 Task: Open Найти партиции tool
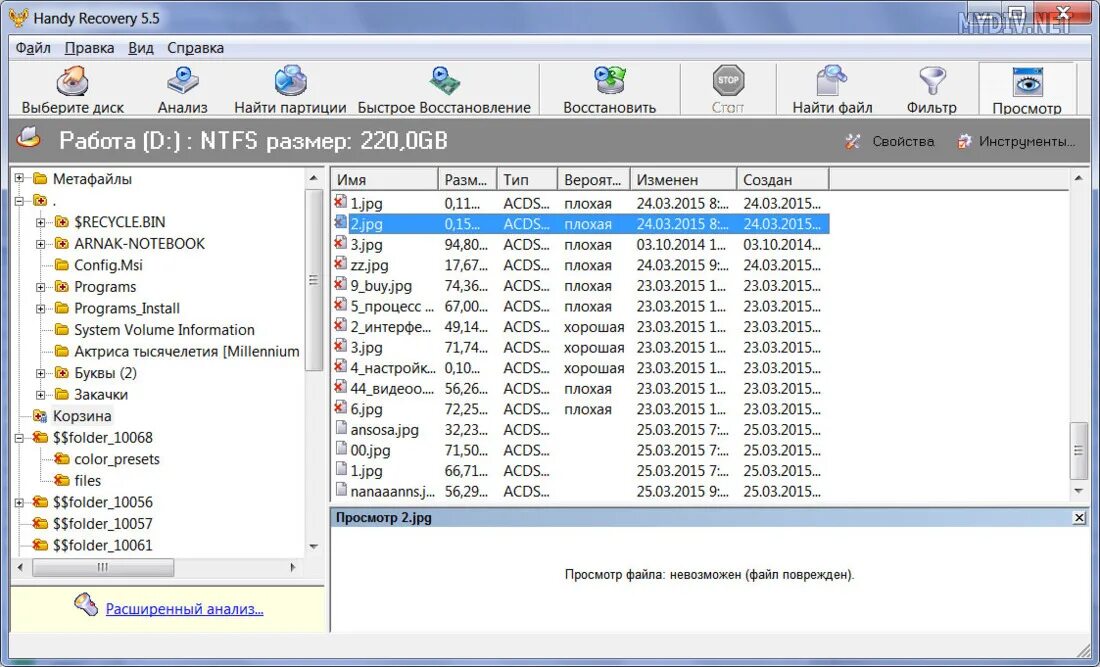[290, 90]
